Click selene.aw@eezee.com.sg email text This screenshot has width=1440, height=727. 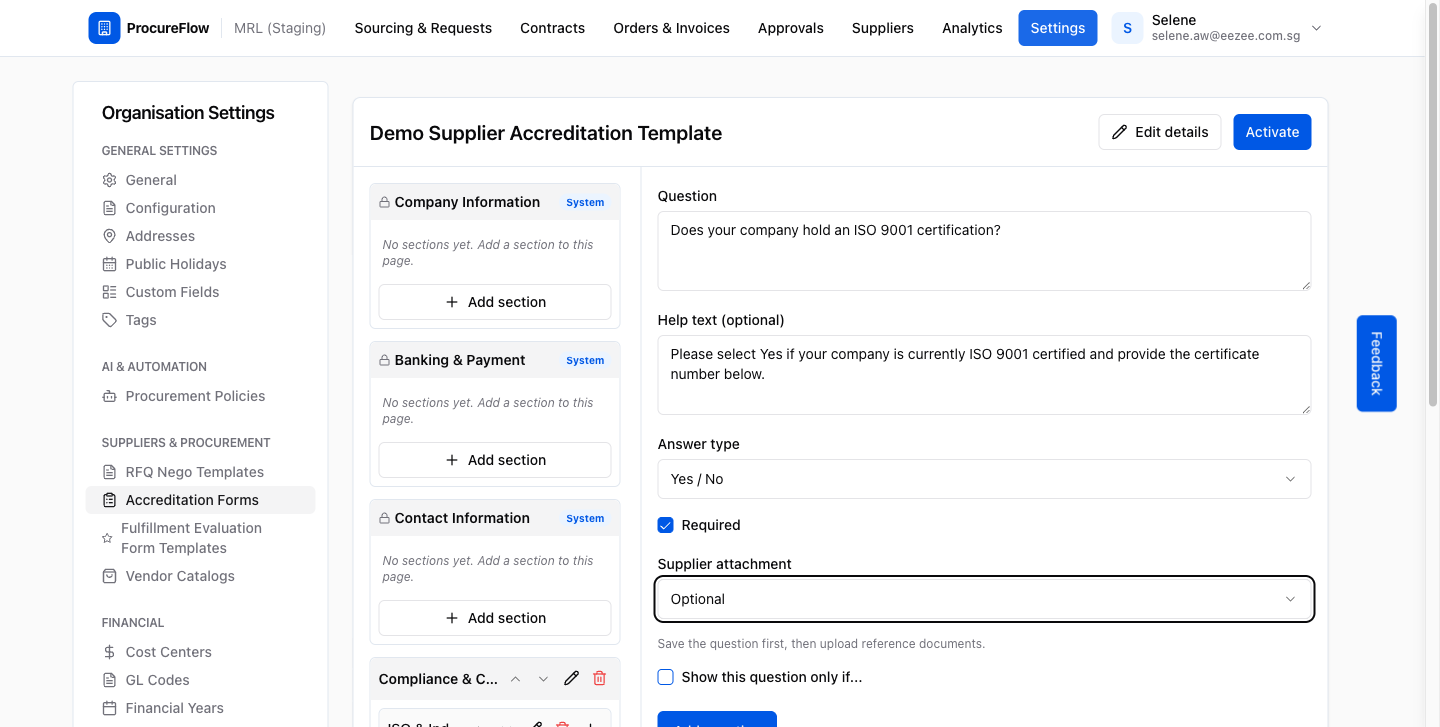coord(1224,36)
